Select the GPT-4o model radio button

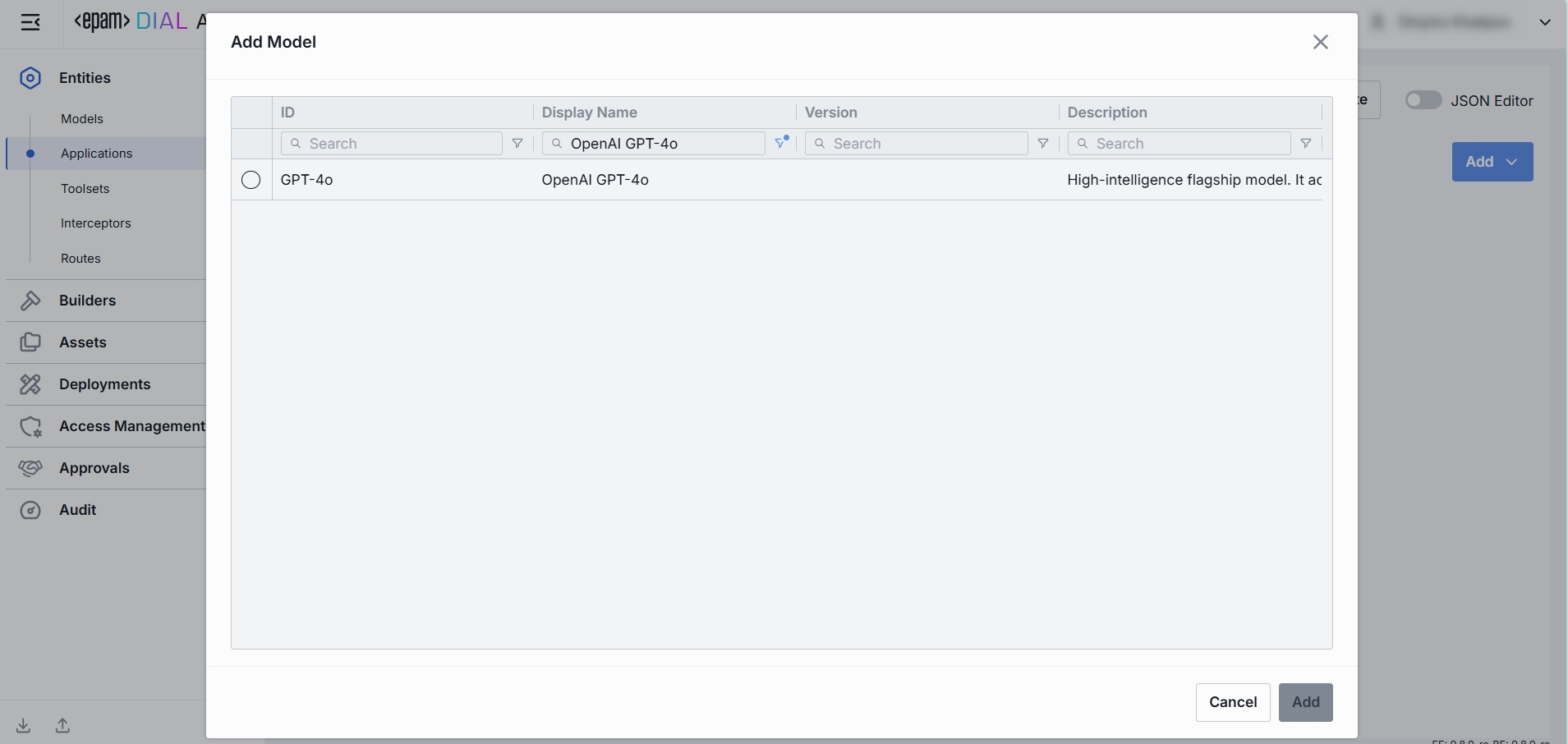coord(251,180)
